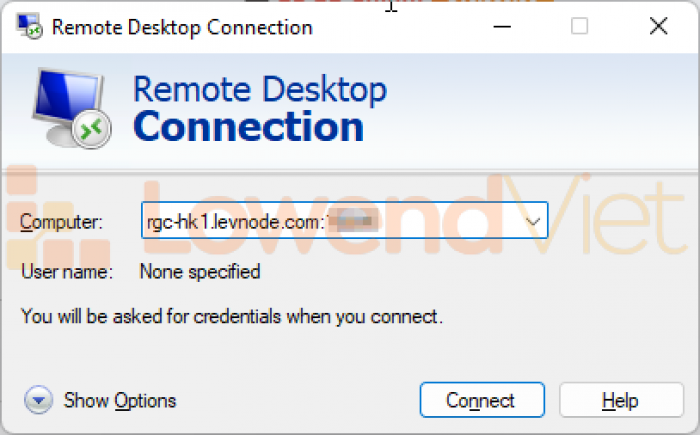Image resolution: width=700 pixels, height=435 pixels.
Task: Click the blurred port number in Computer field
Action: (352, 221)
